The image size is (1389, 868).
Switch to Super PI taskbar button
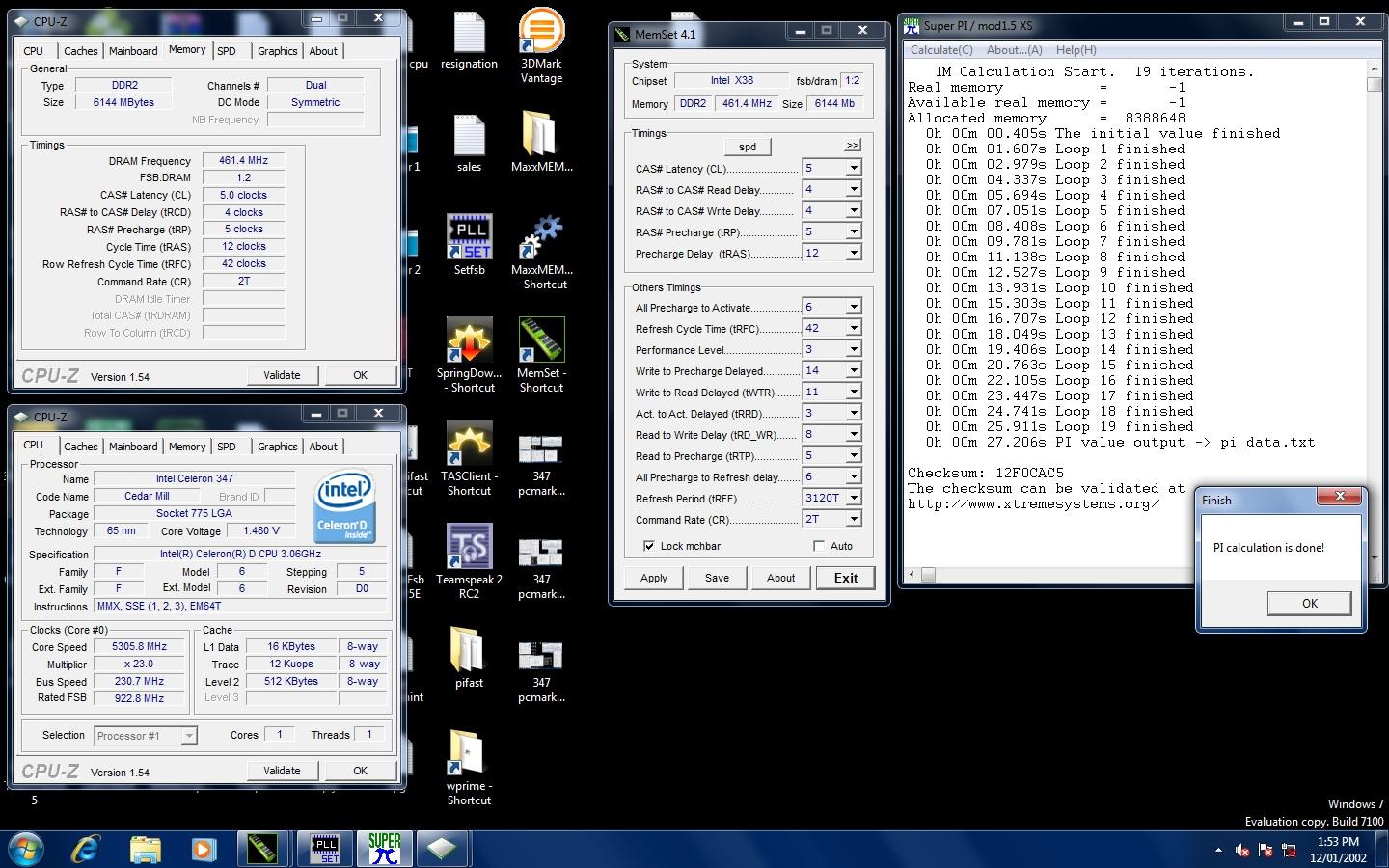pyautogui.click(x=385, y=849)
